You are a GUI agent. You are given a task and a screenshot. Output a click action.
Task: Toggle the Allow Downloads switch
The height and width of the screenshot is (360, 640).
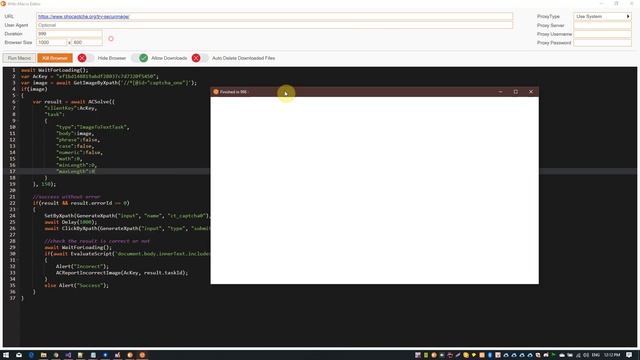point(140,58)
